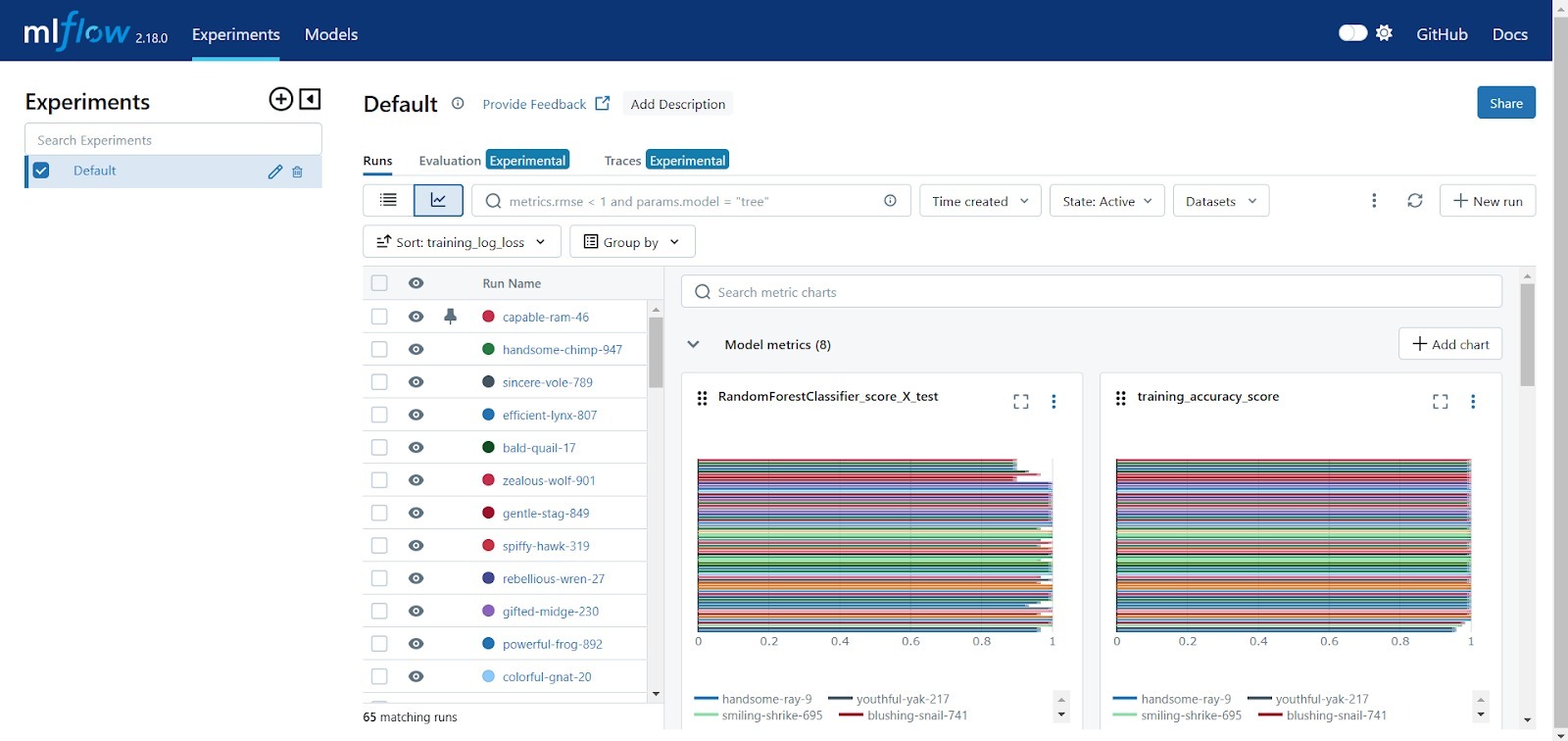Hide the sincere-vole-789 run from charts
1568x741 pixels.
416,382
